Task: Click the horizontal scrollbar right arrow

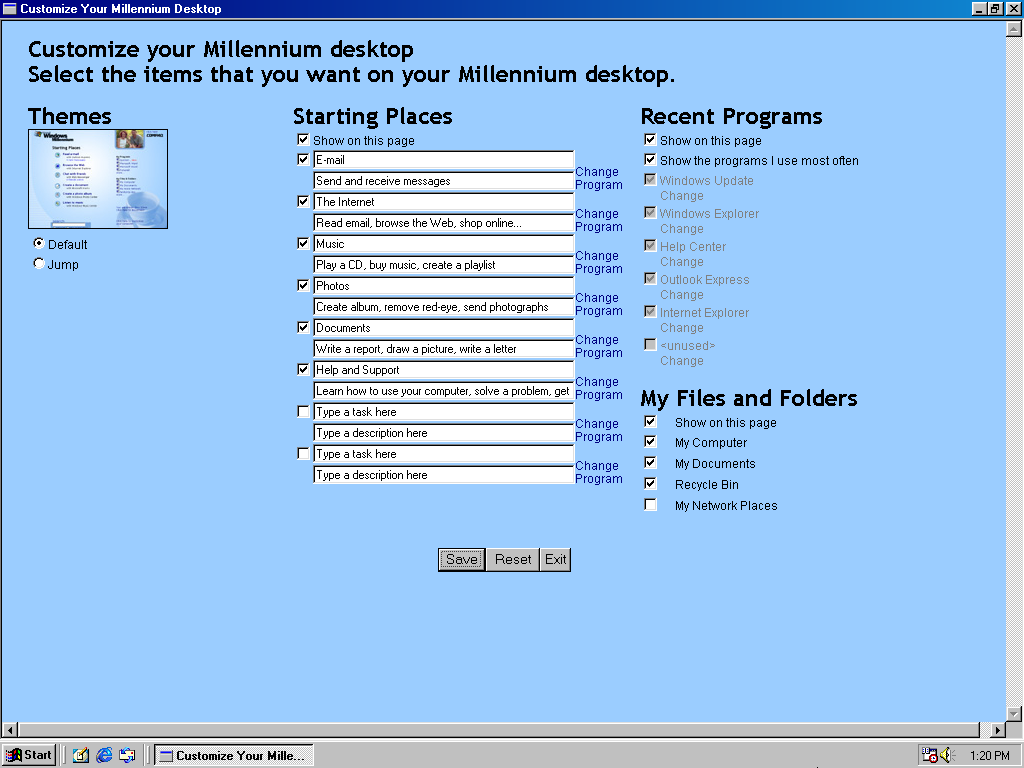Action: 998,730
